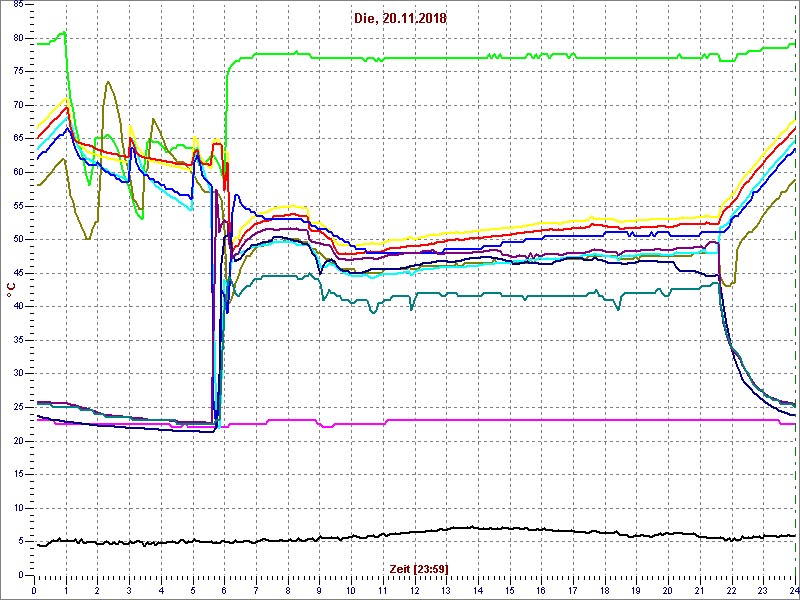Viewport: 800px width, 600px height.
Task: Click the '°C' temperature unit label
Action: (x=11, y=290)
